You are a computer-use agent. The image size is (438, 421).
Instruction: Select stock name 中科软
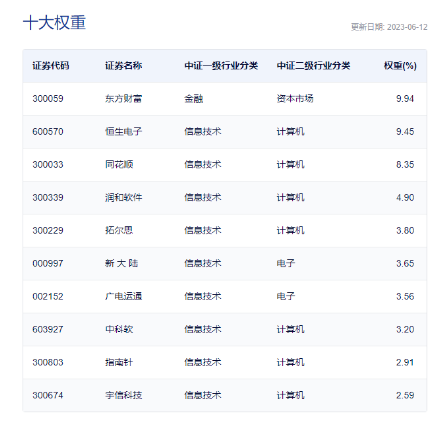pos(119,330)
